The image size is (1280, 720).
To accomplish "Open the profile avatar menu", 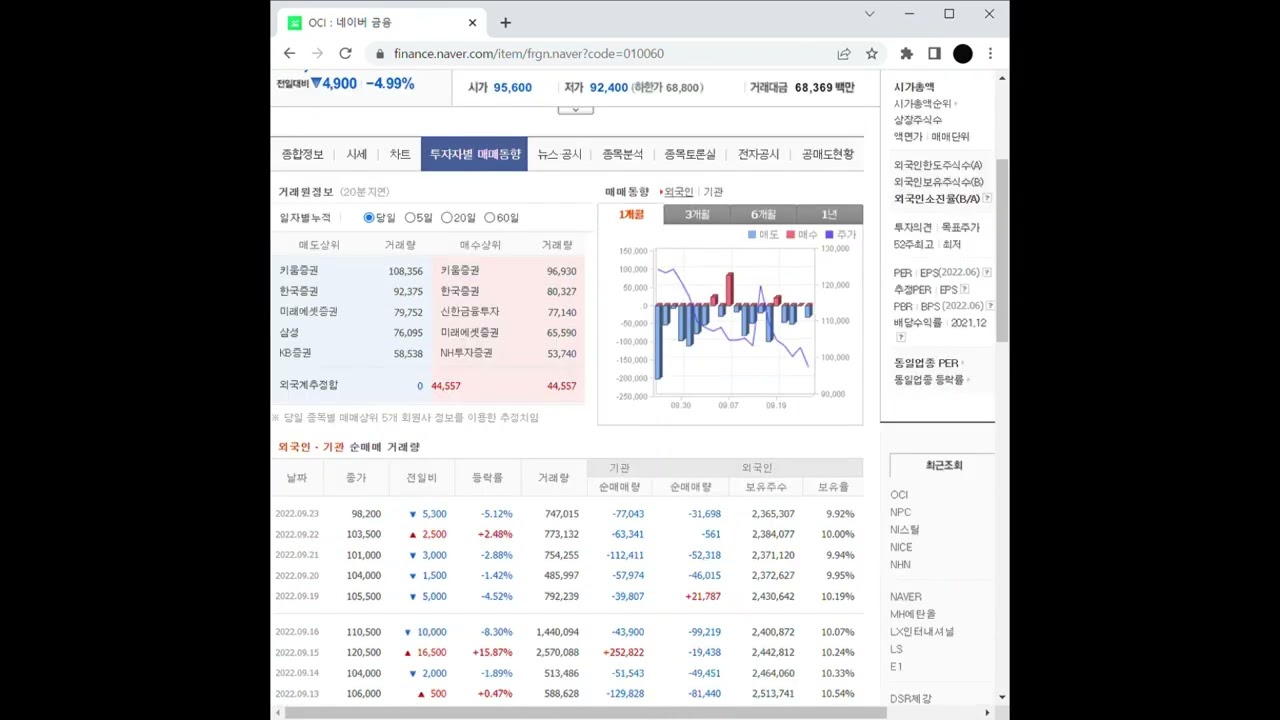I will (962, 54).
